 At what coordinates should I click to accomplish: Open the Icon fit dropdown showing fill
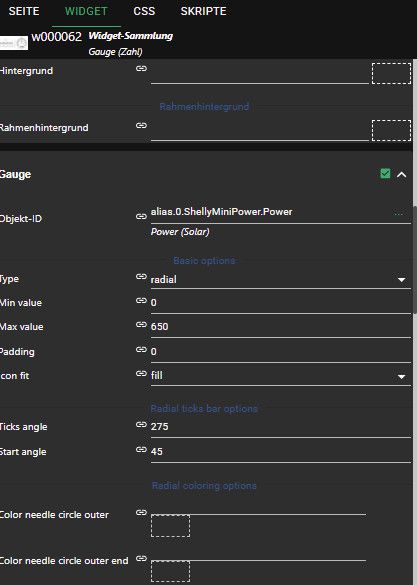click(280, 376)
